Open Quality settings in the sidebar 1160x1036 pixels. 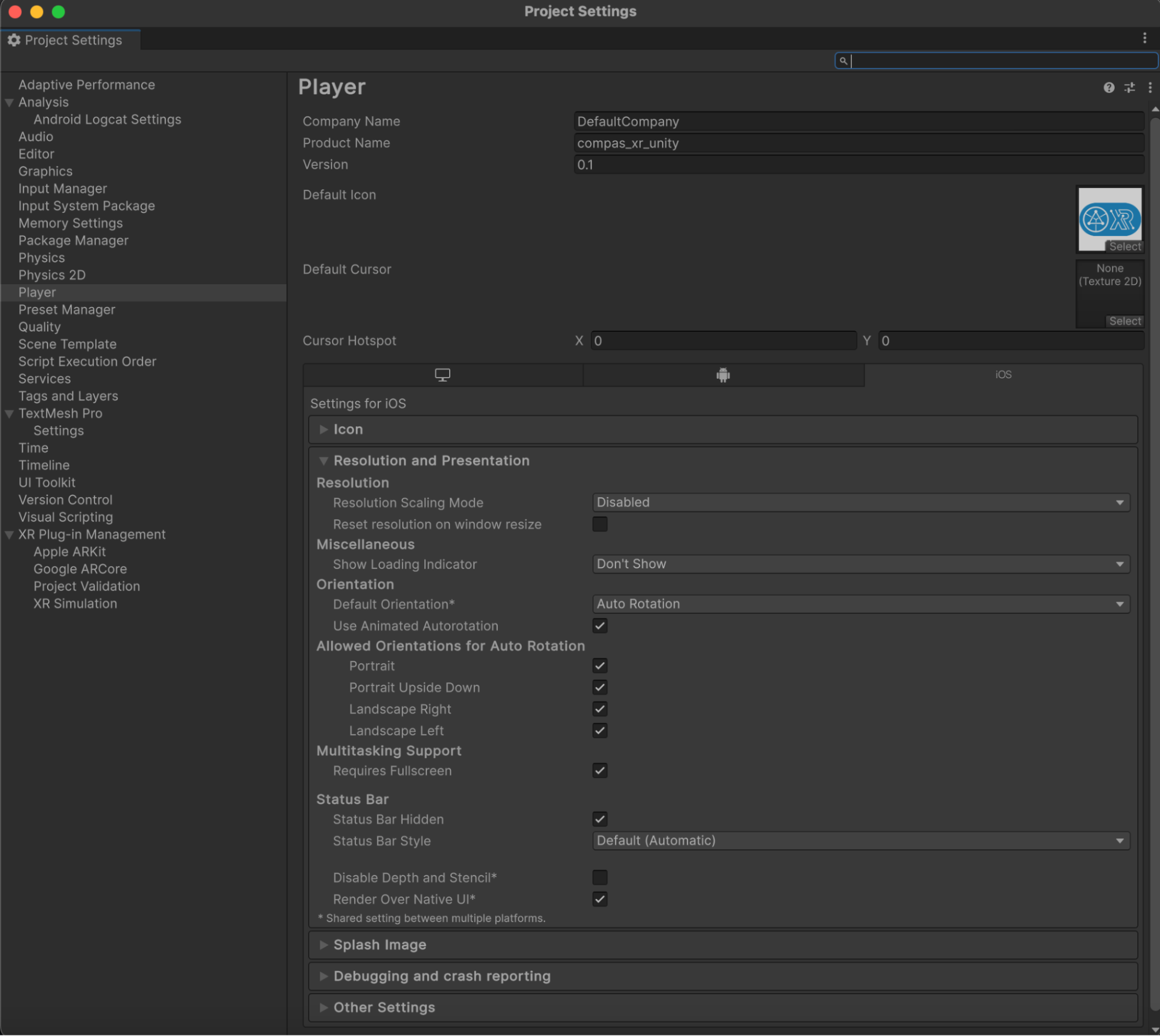coord(39,327)
